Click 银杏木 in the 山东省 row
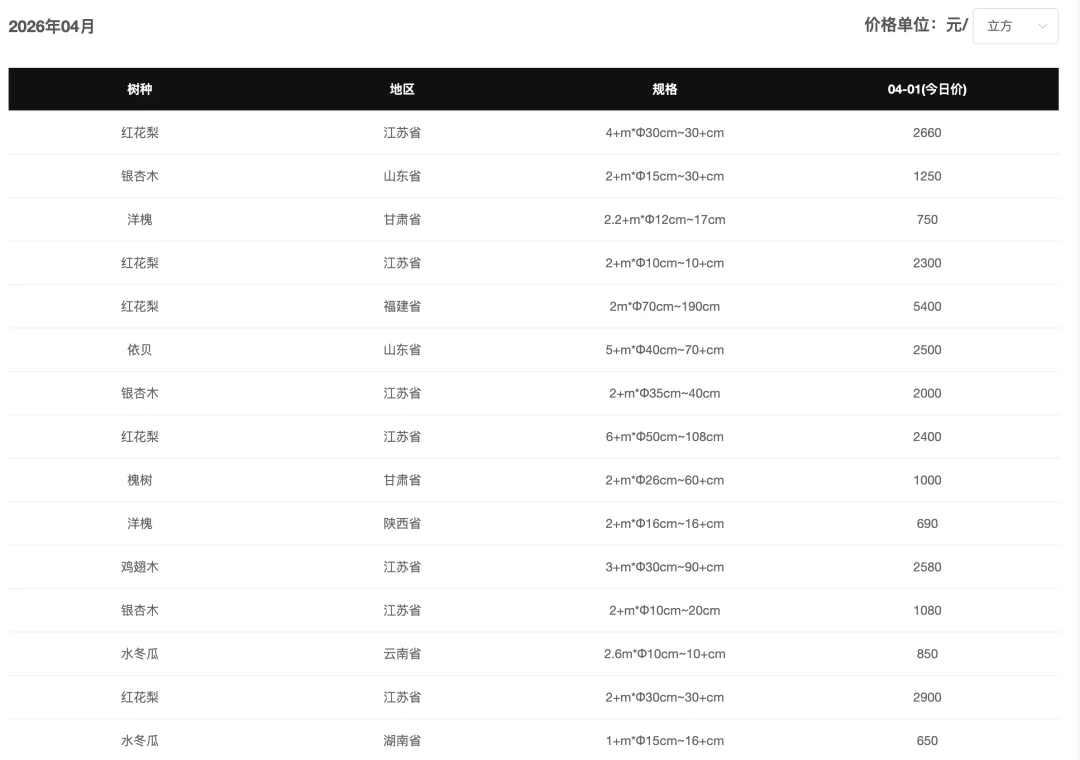The height and width of the screenshot is (760, 1080). tap(139, 176)
